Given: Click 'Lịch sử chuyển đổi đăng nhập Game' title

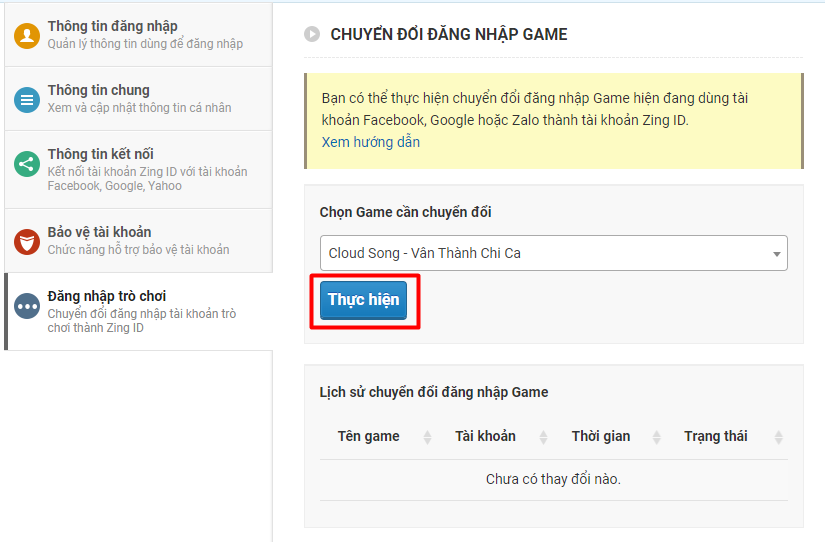Looking at the screenshot, I should pos(434,392).
